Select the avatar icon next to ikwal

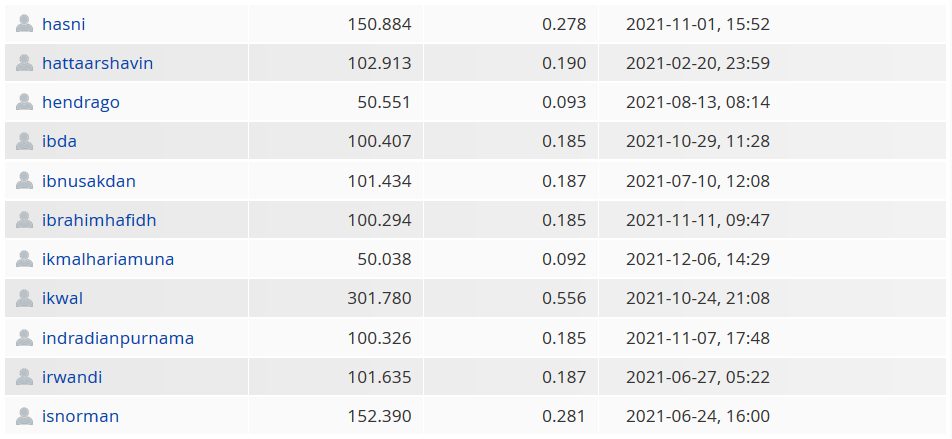pos(24,298)
